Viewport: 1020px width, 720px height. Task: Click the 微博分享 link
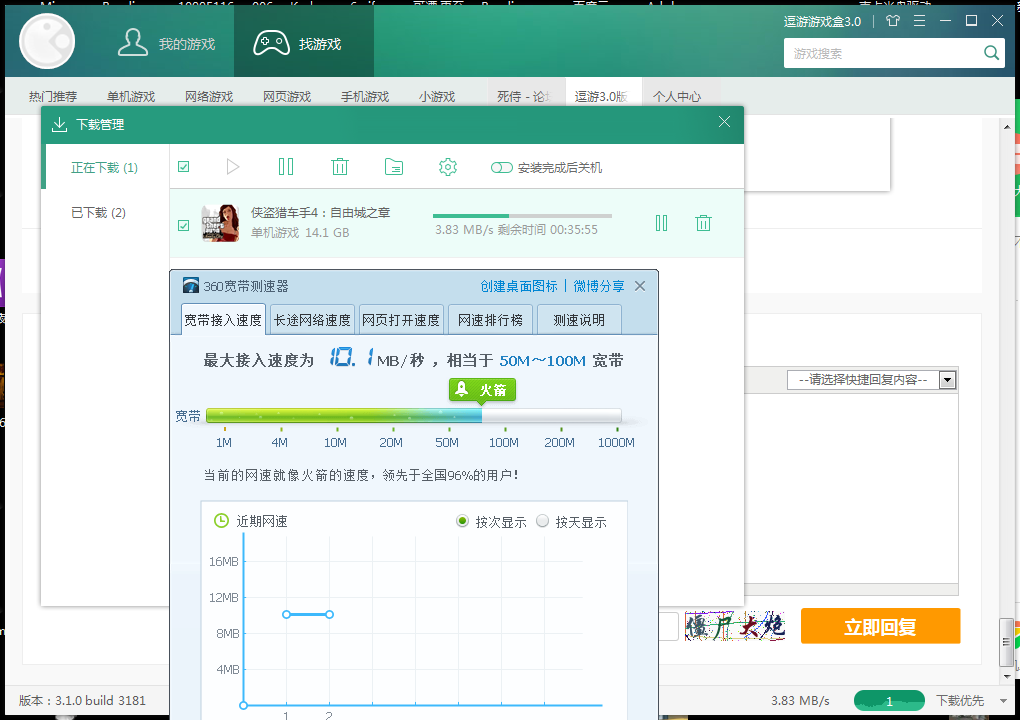599,286
